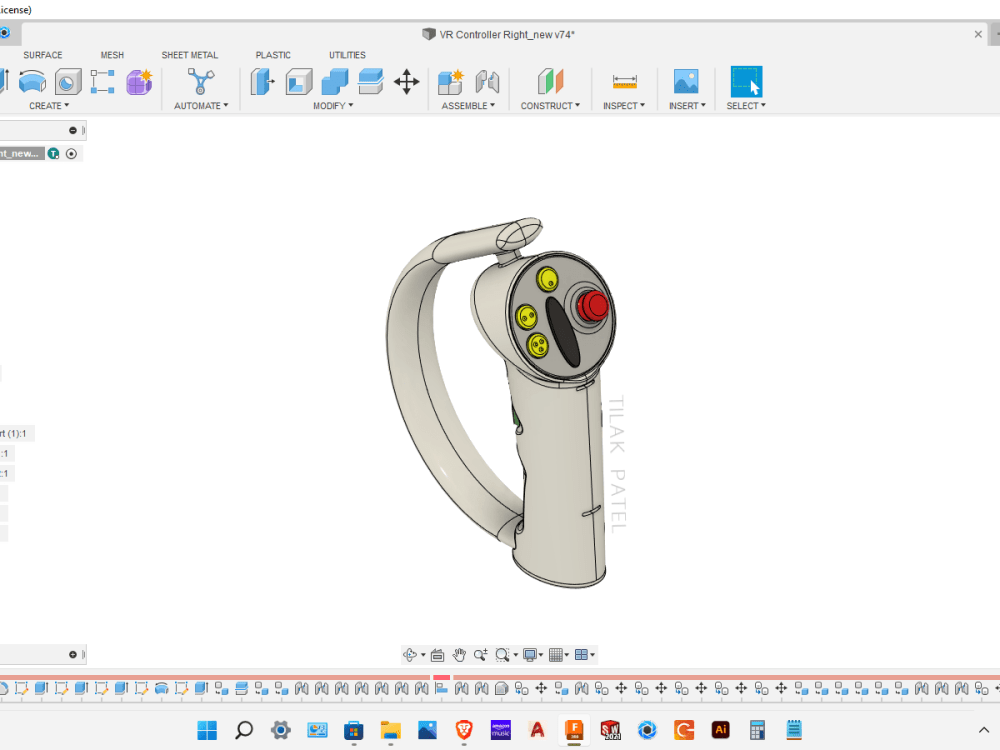Open the MODIFY dropdown menu
The image size is (1000, 750).
point(333,106)
